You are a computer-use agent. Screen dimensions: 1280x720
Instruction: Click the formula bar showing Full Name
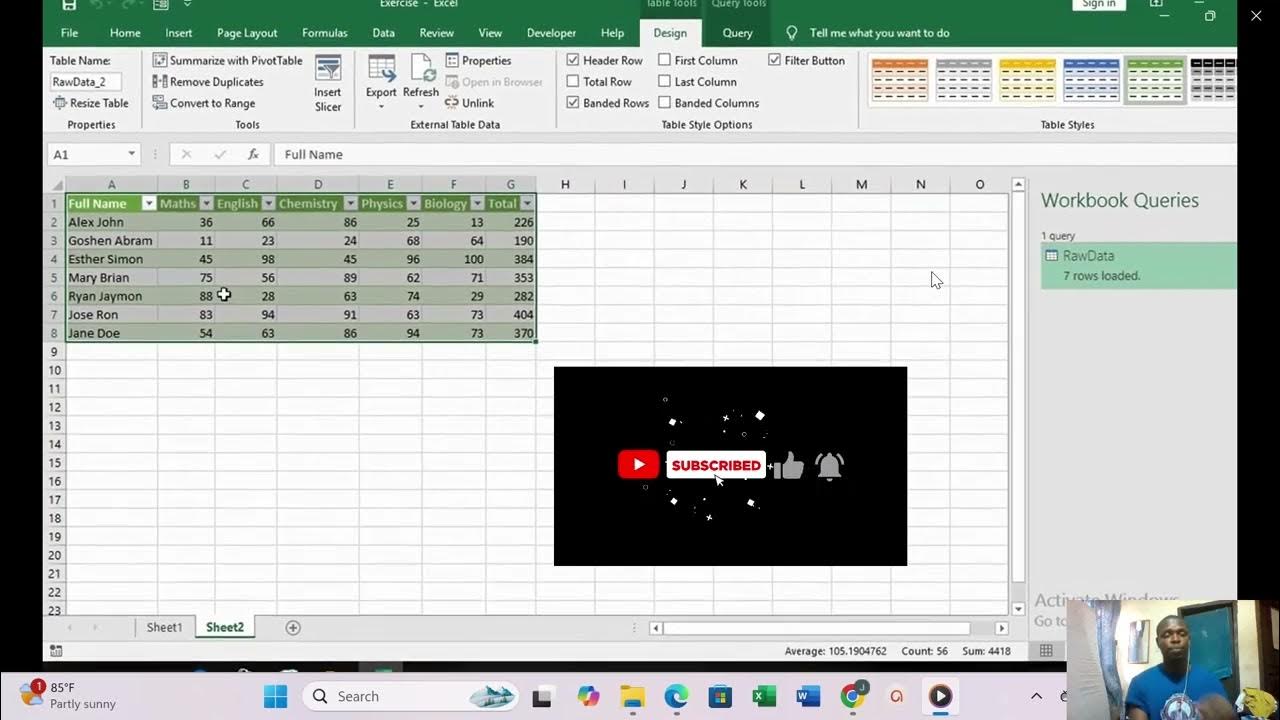coord(755,154)
